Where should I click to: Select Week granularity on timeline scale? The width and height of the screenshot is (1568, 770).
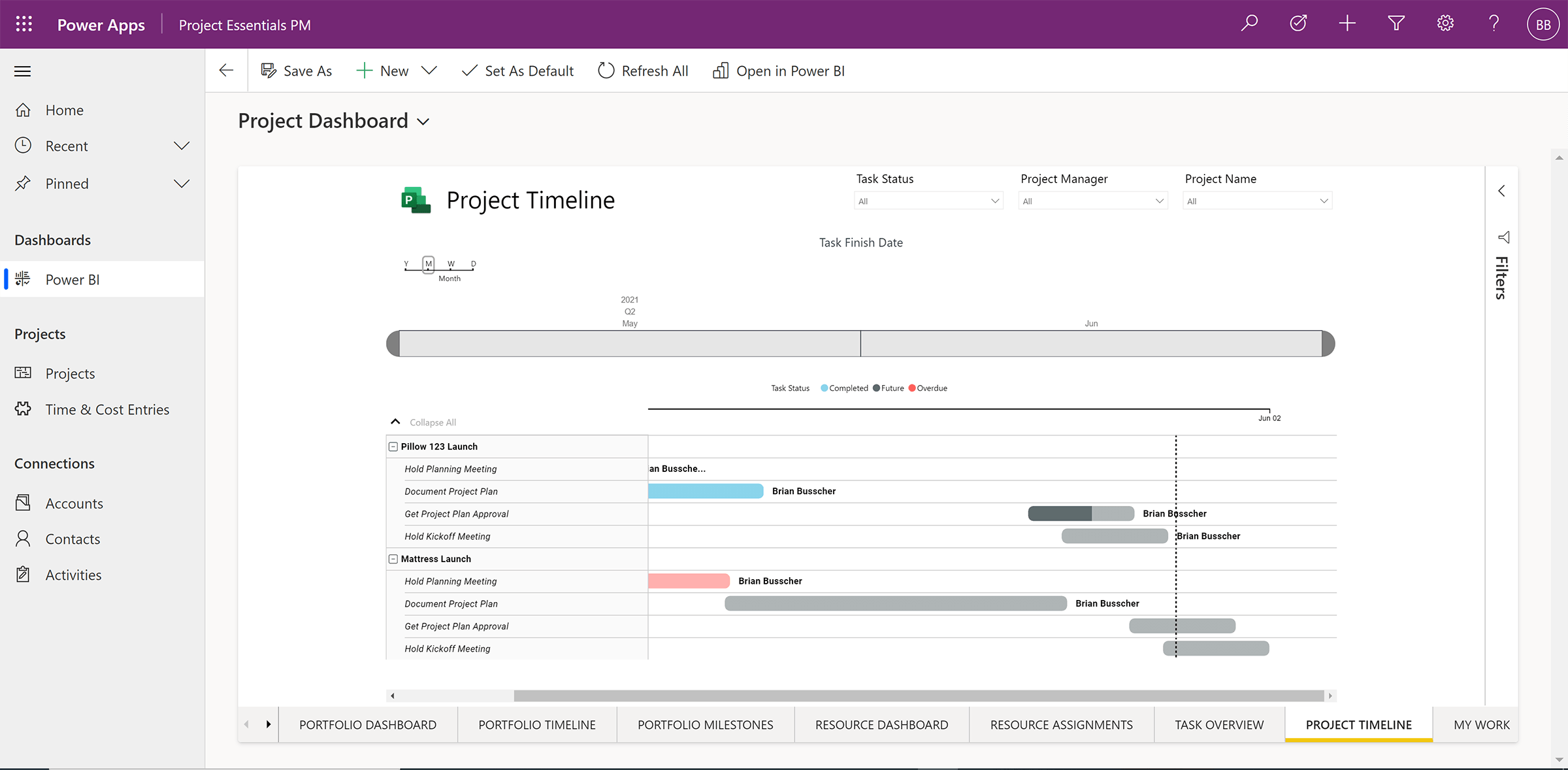451,264
